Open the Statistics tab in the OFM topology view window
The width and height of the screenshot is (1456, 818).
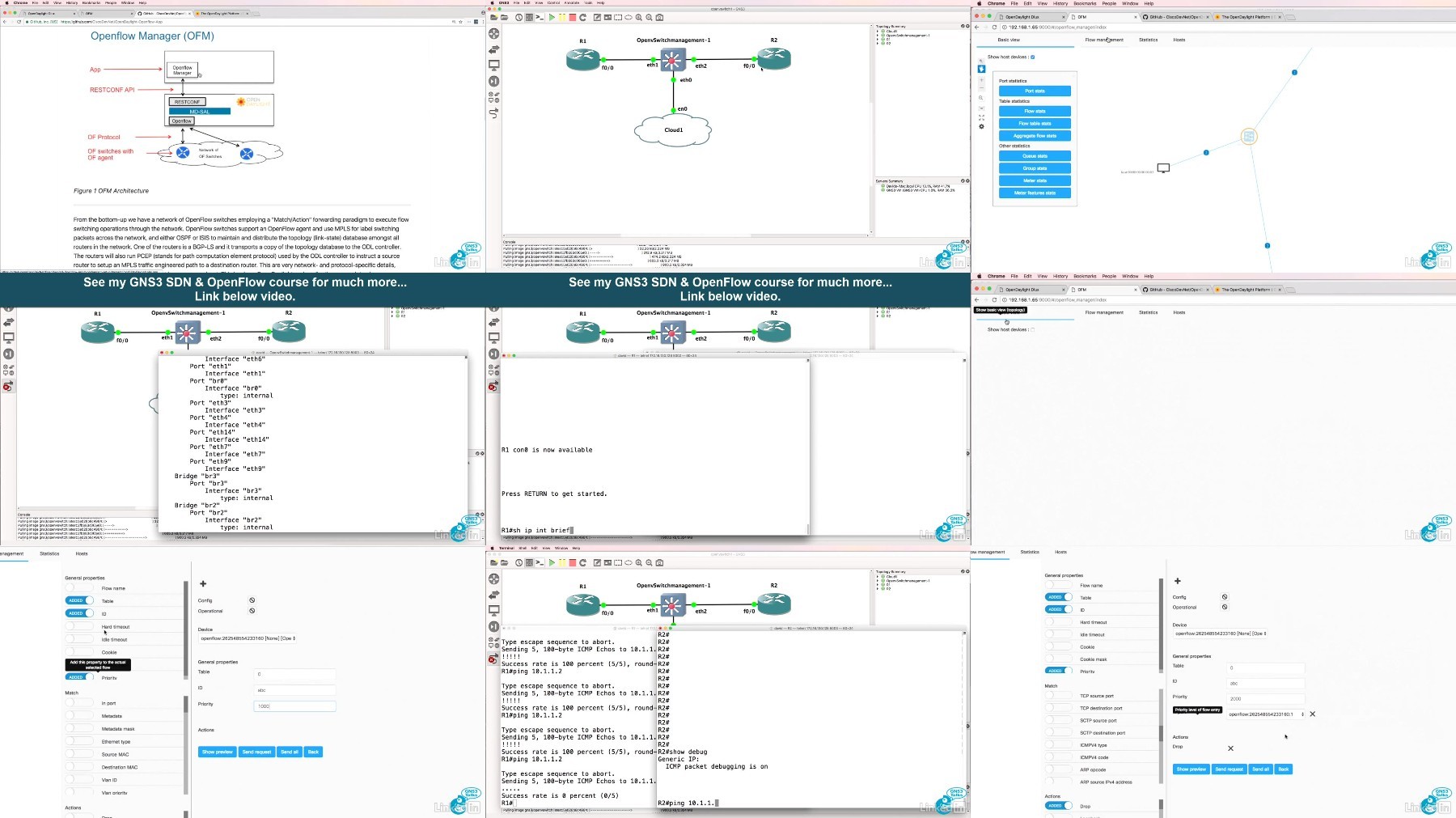pos(1149,40)
